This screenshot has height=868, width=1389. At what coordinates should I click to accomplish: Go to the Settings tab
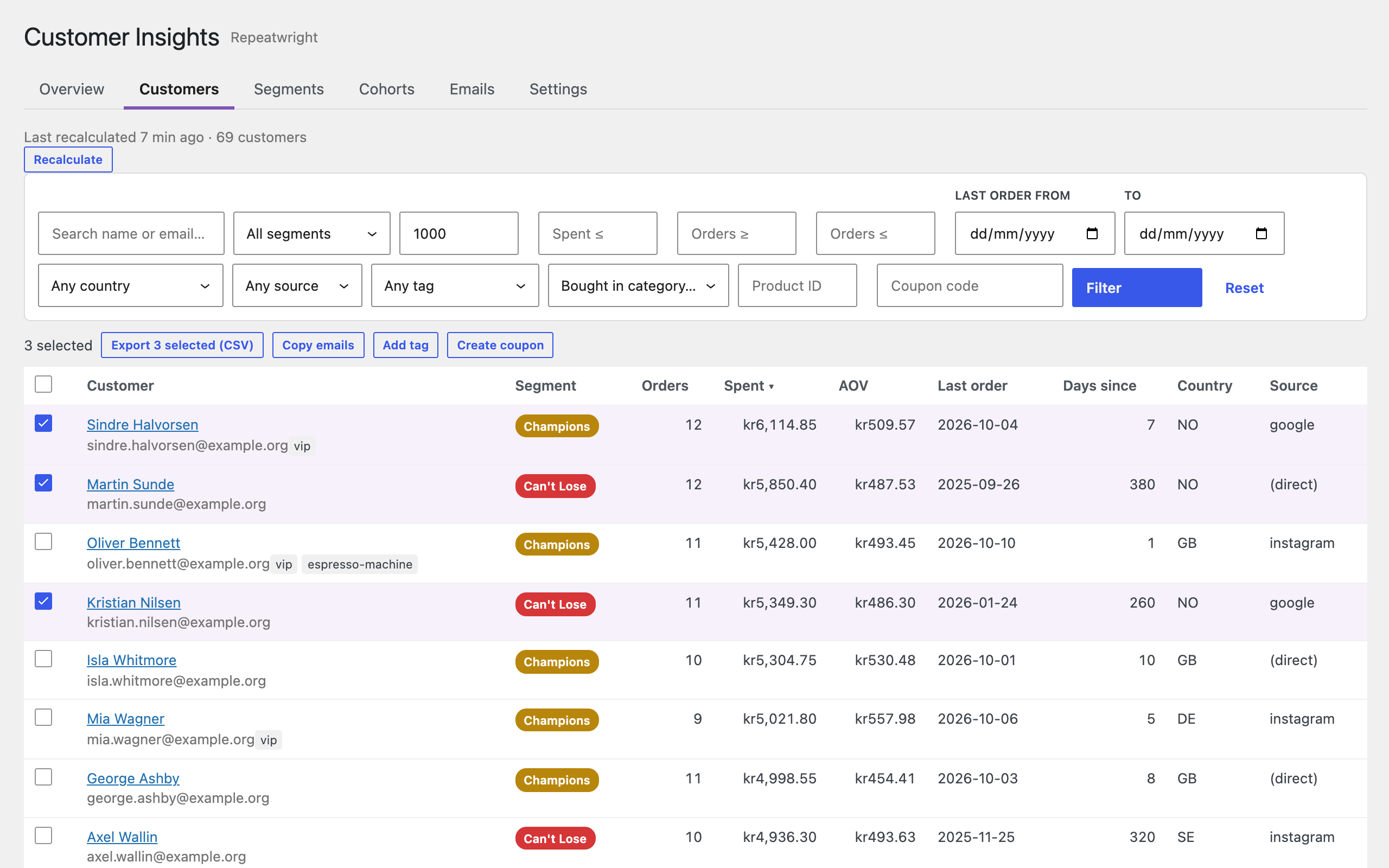[558, 89]
